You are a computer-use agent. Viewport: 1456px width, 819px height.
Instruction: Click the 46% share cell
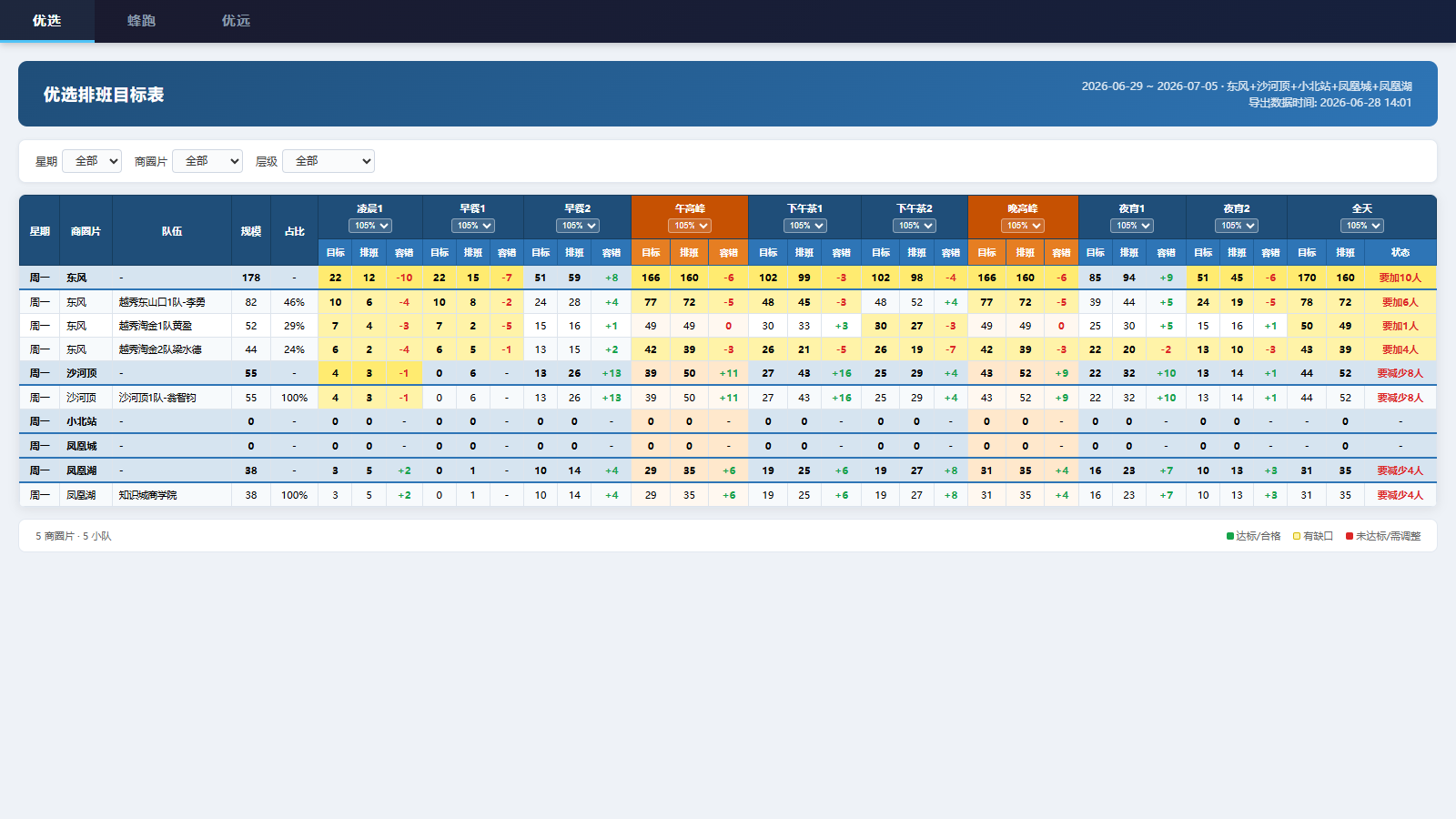pos(295,302)
